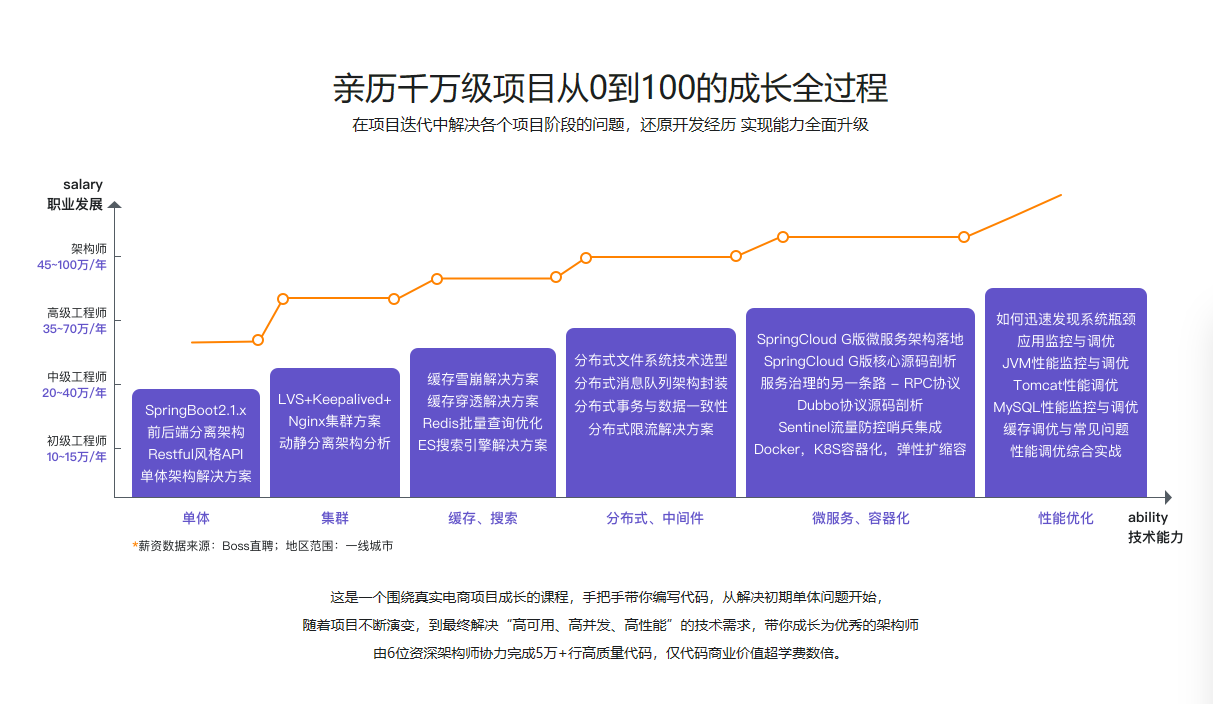Click JVM性能监控与调优 text
1213x704 pixels.
point(1066,363)
